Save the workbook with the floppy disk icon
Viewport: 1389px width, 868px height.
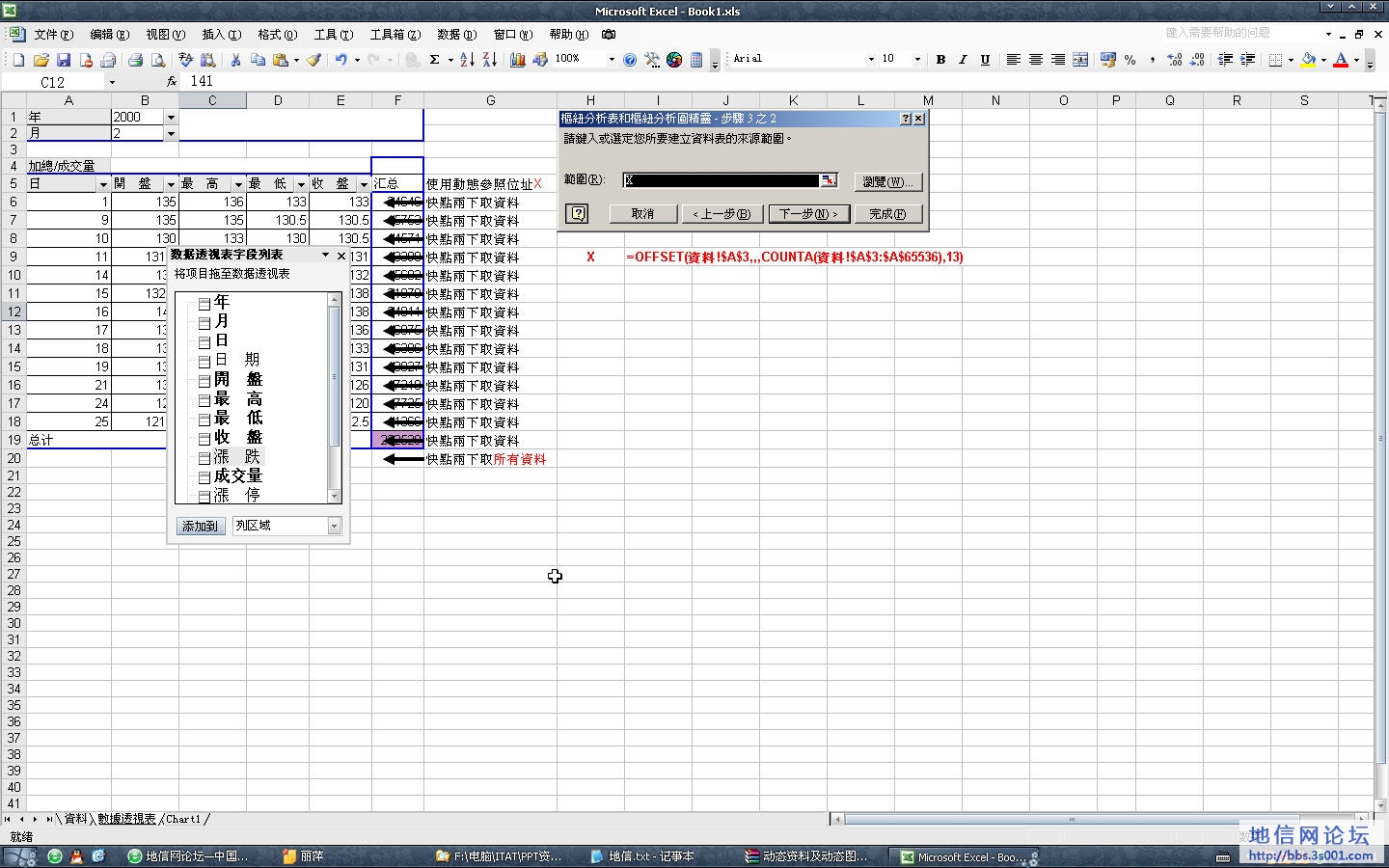pyautogui.click(x=64, y=60)
